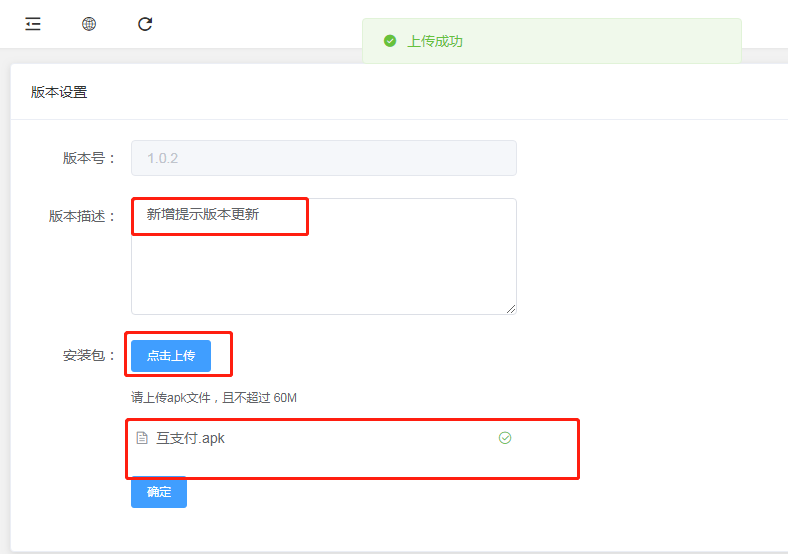Viewport: 788px width, 554px height.
Task: Click the green check icon in 上传成功 toast
Action: click(x=390, y=41)
